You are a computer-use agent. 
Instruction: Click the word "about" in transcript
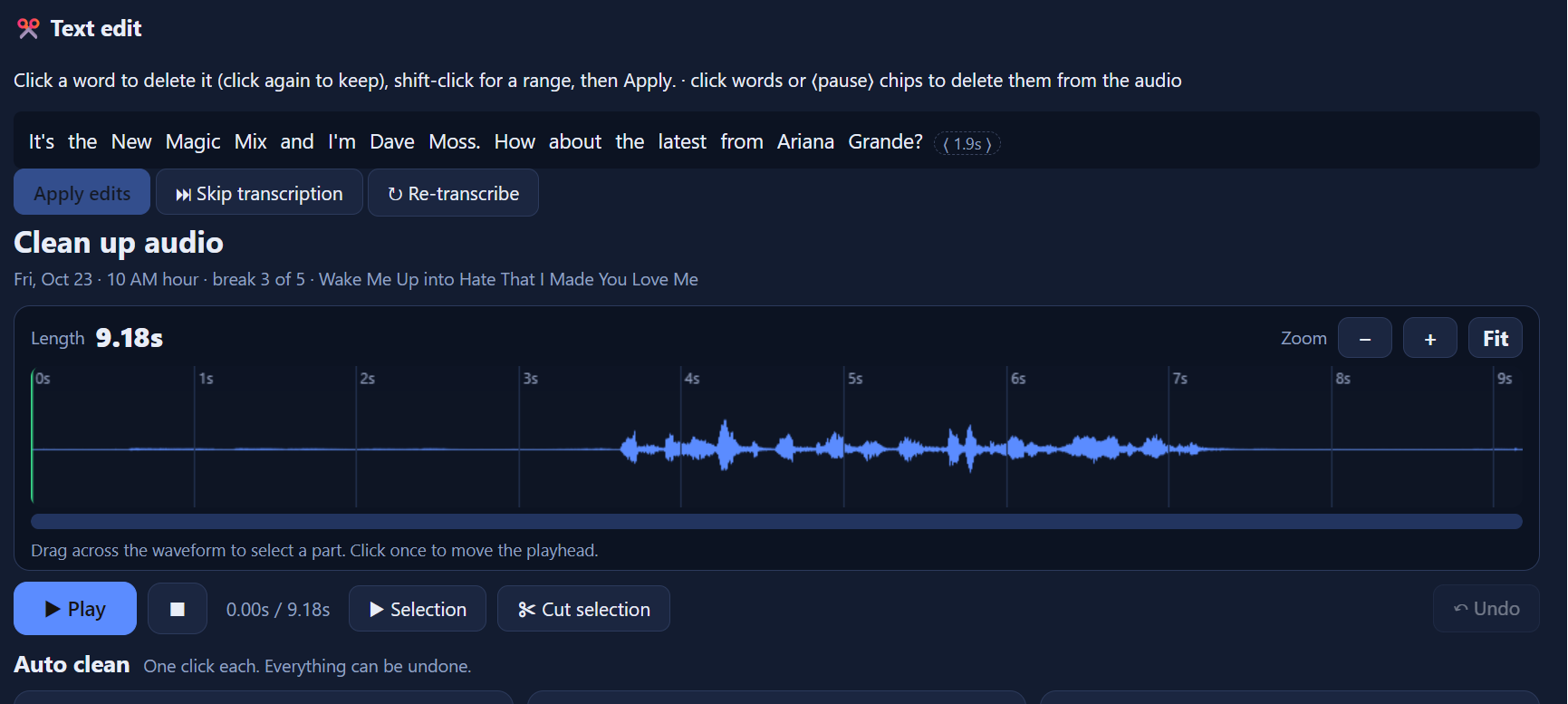tap(575, 142)
